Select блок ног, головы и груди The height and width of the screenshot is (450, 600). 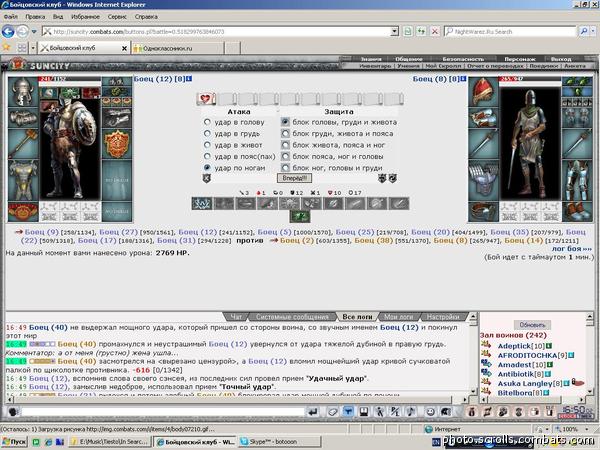[285, 168]
